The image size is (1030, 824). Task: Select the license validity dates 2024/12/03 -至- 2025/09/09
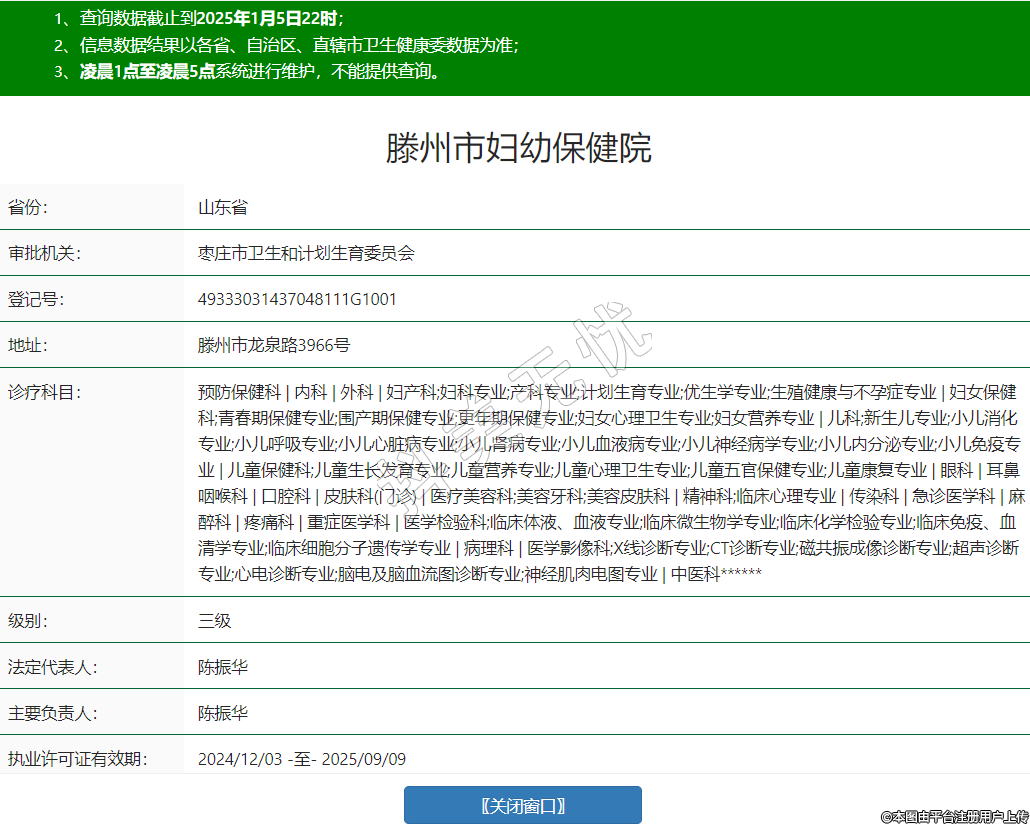301,759
